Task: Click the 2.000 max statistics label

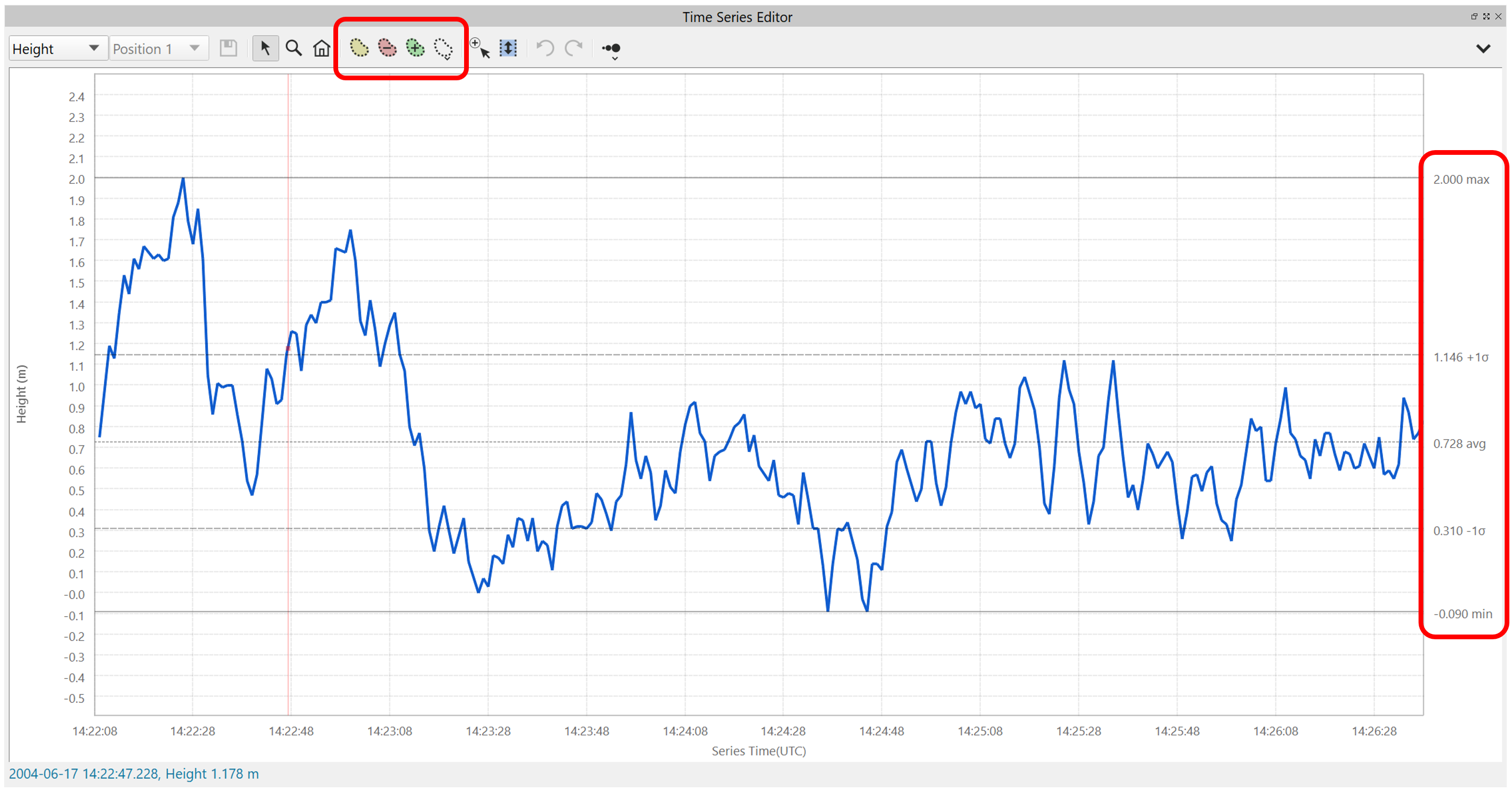Action: (x=1461, y=179)
